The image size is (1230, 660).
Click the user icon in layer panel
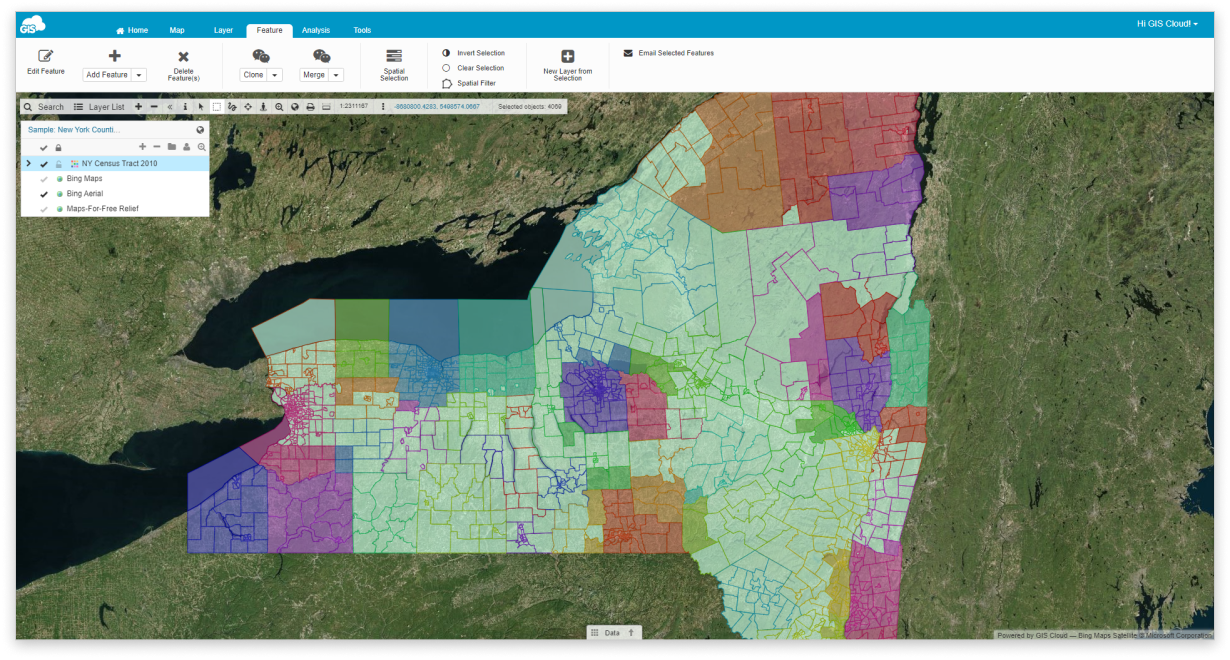[x=187, y=147]
